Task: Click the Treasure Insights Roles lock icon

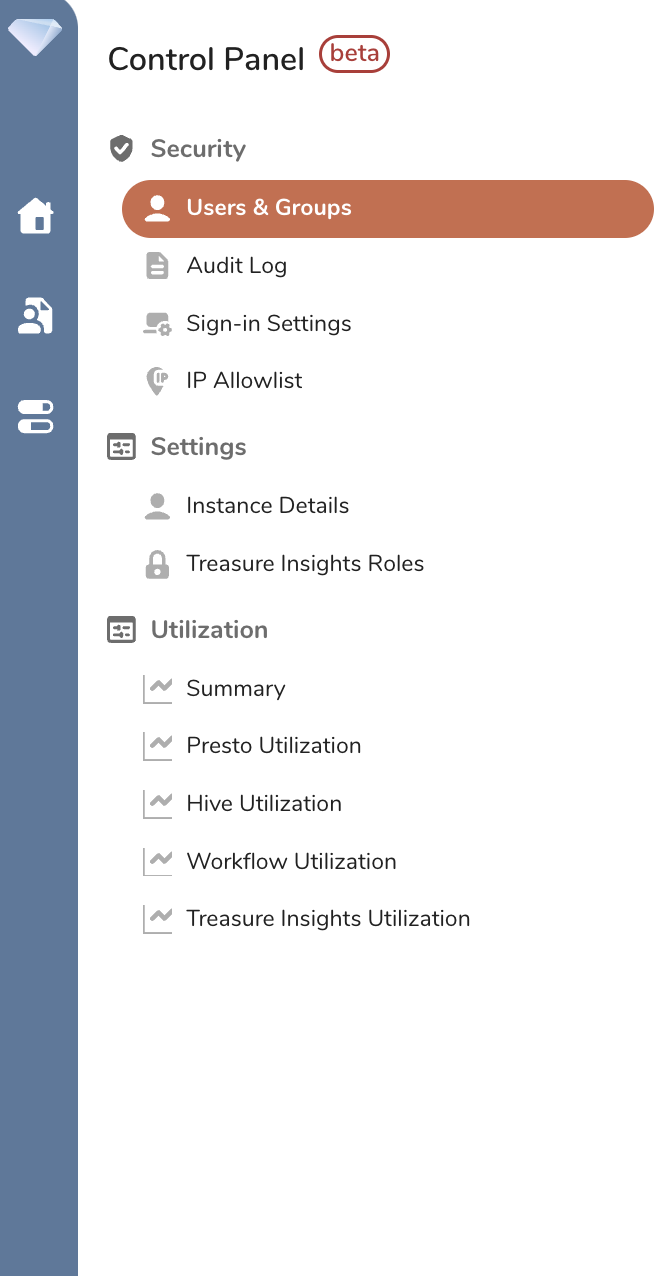Action: (157, 564)
